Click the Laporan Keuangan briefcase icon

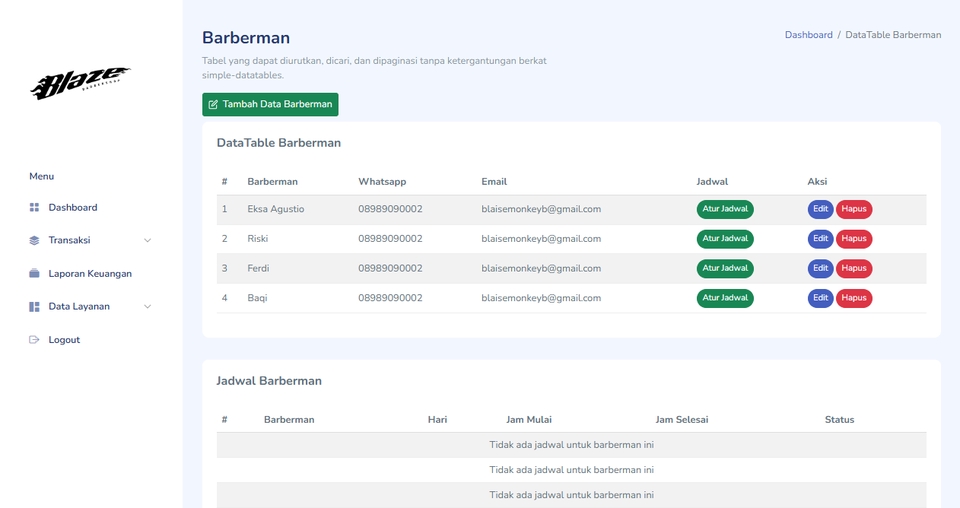[34, 274]
